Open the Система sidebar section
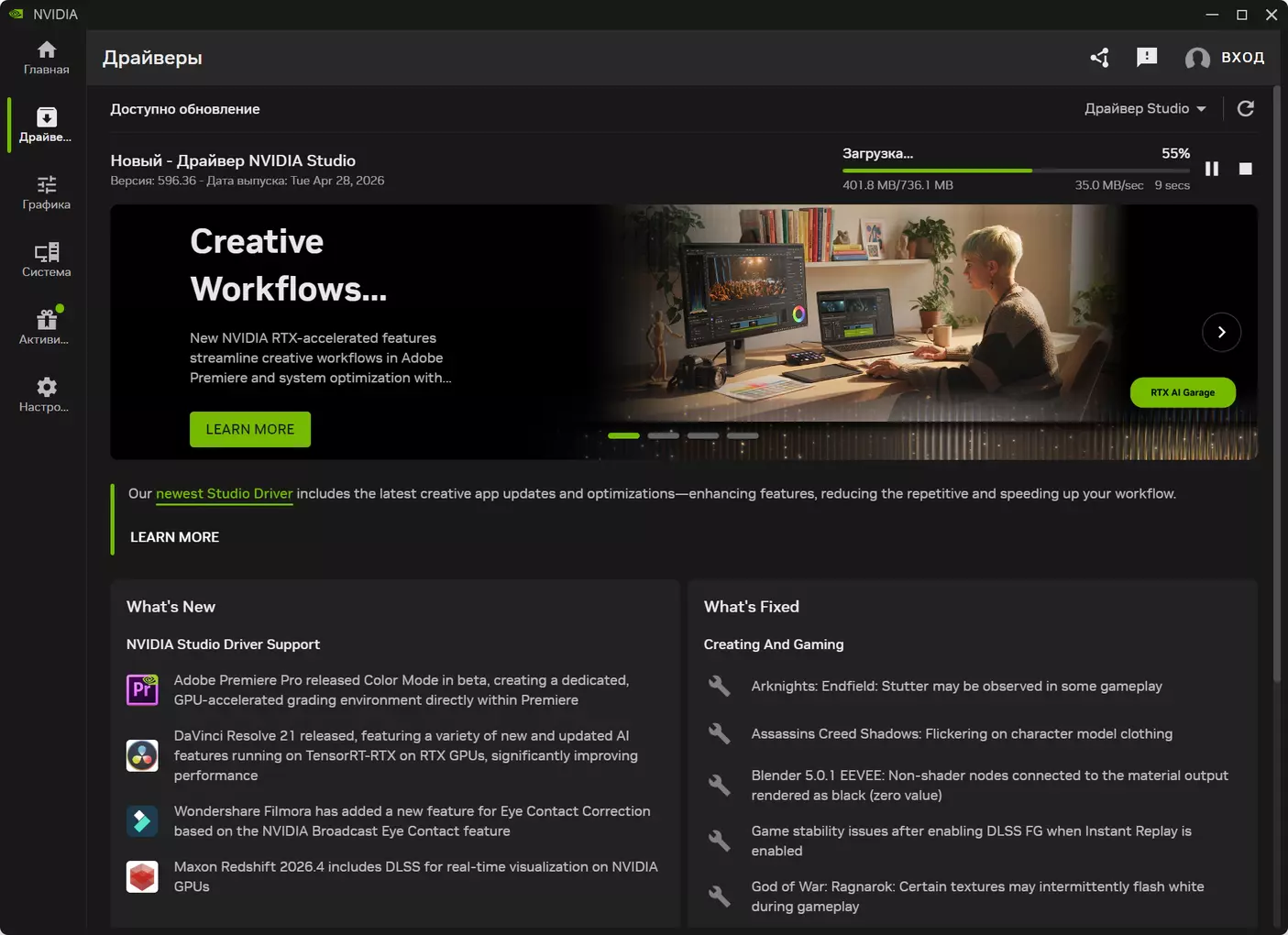Screen dimensions: 1288x935 coord(46,260)
